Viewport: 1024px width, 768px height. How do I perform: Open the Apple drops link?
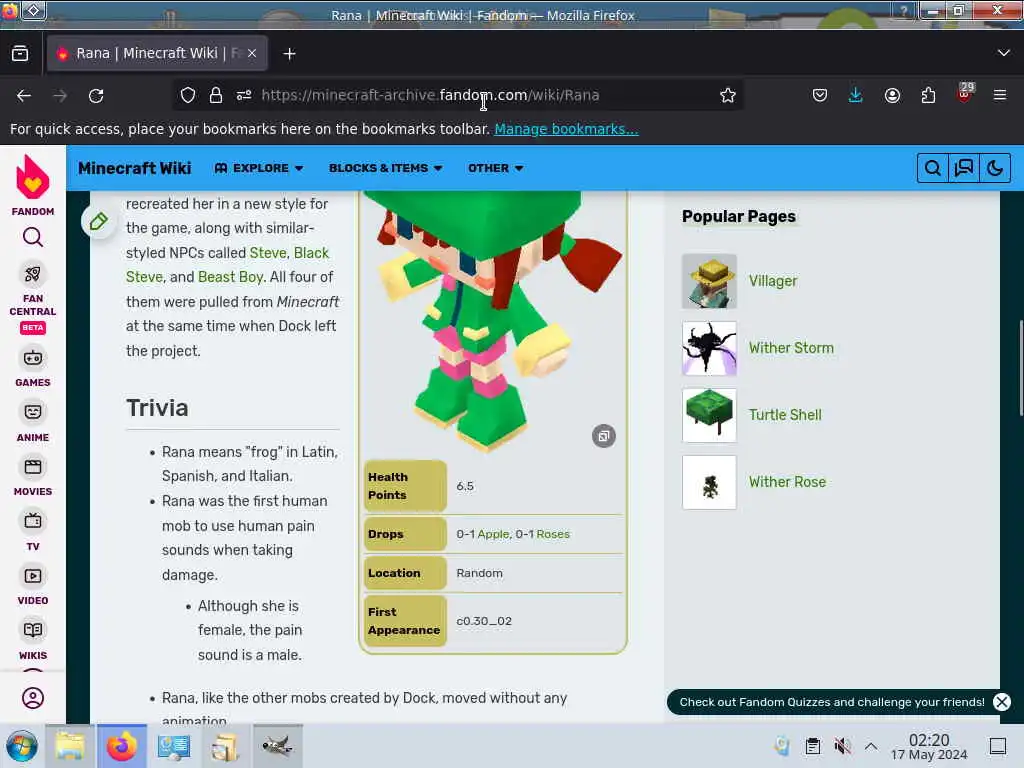coord(493,534)
